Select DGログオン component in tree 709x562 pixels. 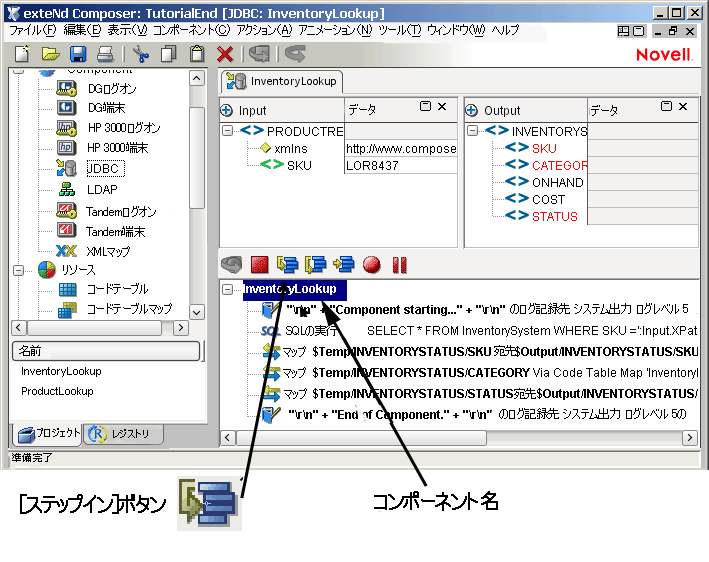tap(112, 89)
